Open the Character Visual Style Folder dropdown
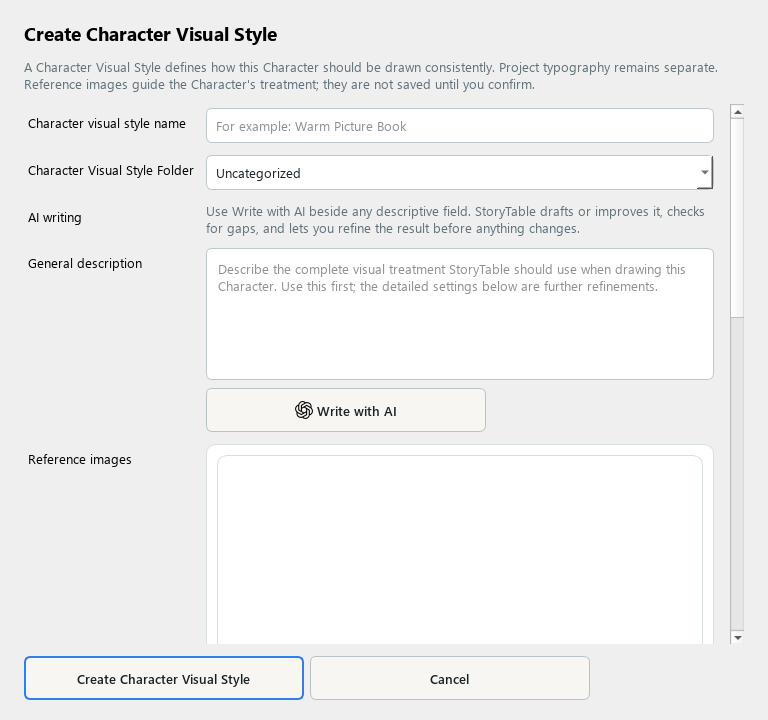The width and height of the screenshot is (768, 720). 459,172
